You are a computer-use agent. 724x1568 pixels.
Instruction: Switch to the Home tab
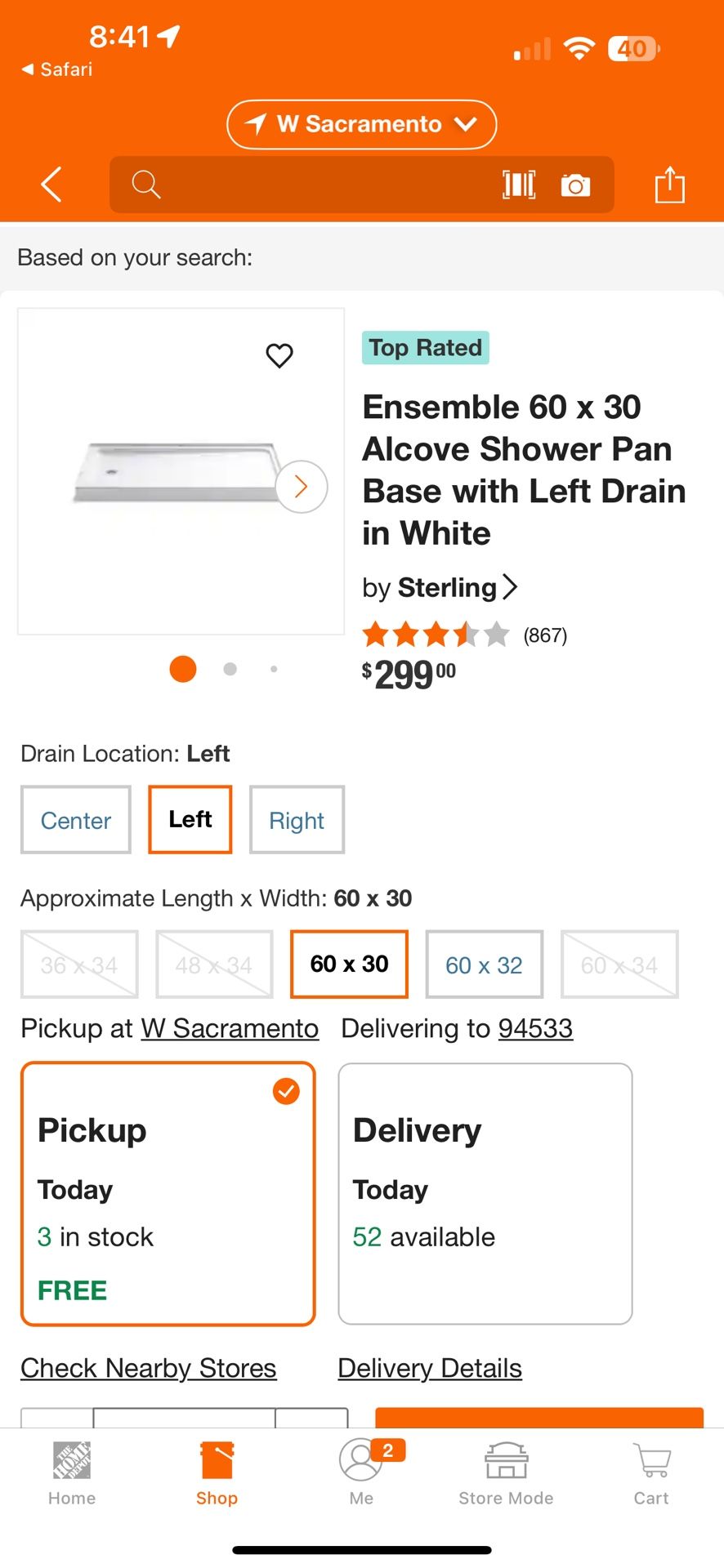(71, 1470)
